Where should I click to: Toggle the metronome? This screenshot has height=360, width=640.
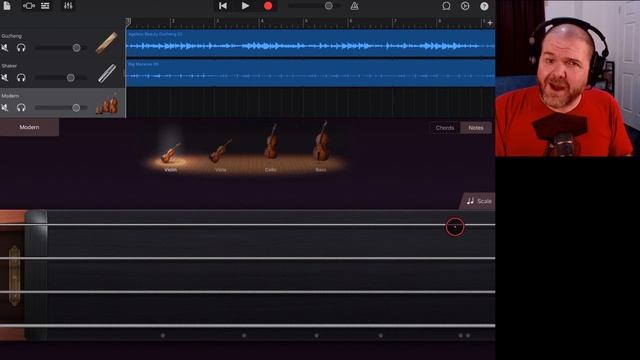pyautogui.click(x=354, y=6)
